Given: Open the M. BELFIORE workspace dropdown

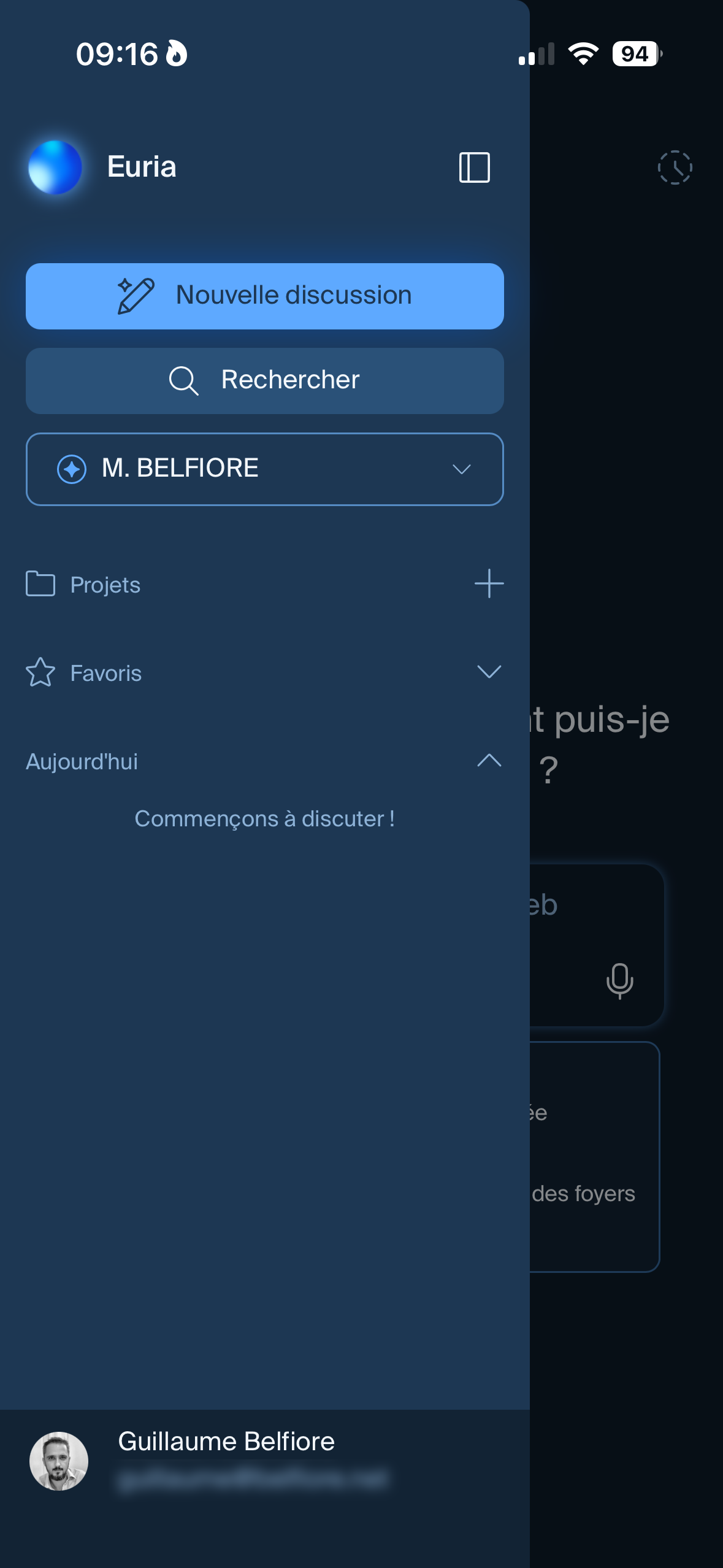Looking at the screenshot, I should click(265, 469).
